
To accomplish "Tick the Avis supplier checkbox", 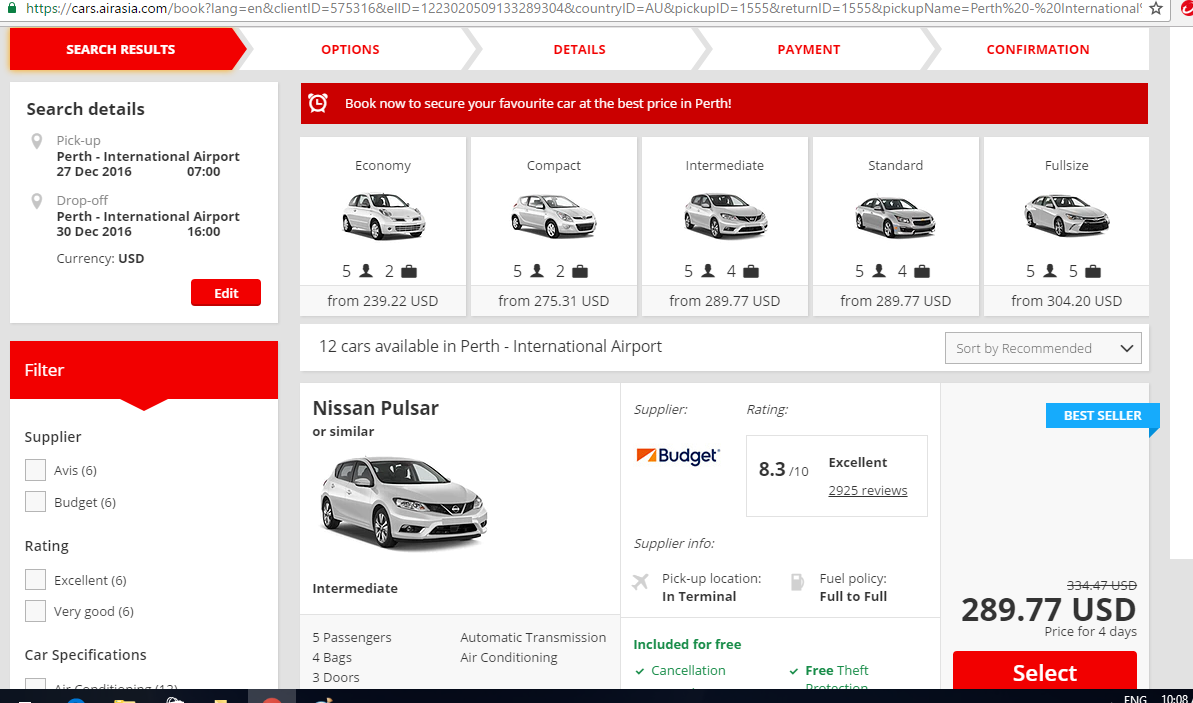I will [x=35, y=470].
